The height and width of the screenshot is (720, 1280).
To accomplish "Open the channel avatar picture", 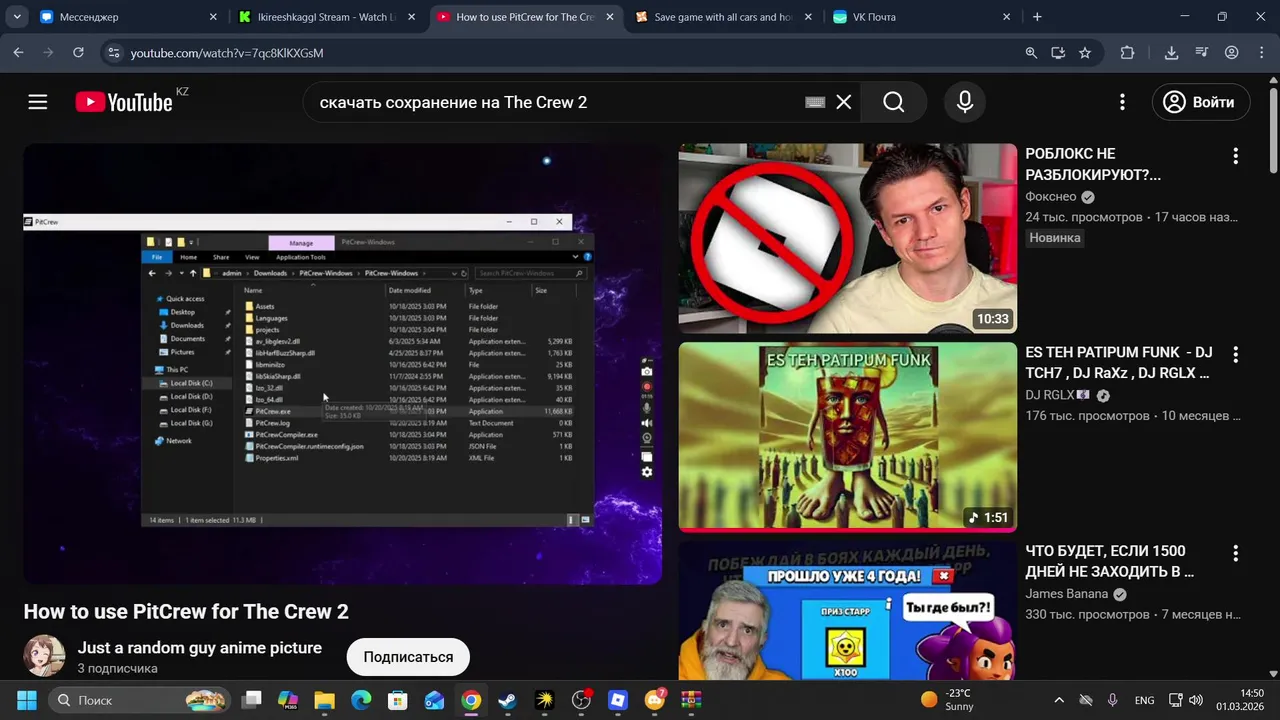I will pos(44,657).
